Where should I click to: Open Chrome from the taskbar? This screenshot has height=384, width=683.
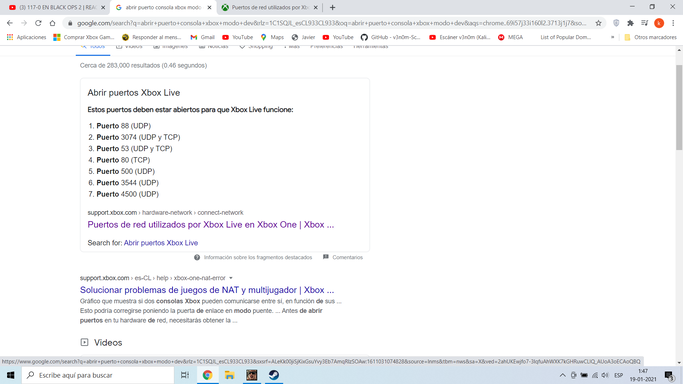coord(207,375)
